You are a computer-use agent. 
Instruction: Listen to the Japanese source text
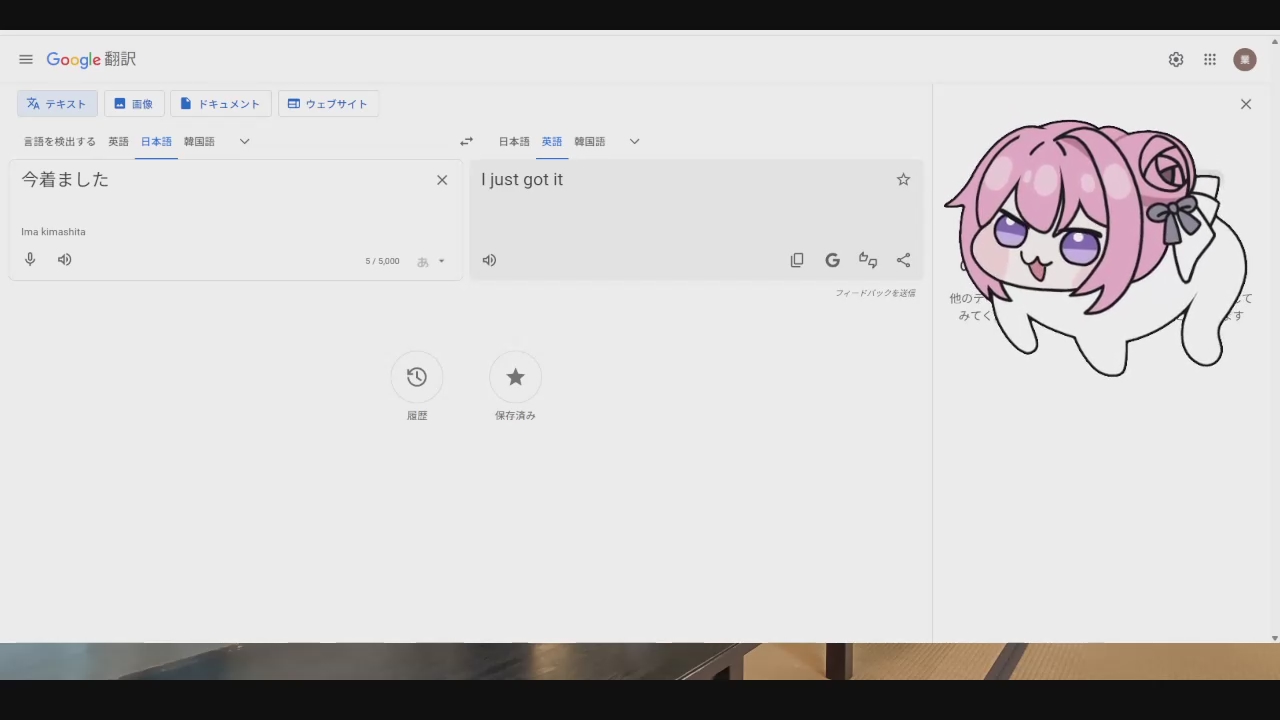(65, 260)
